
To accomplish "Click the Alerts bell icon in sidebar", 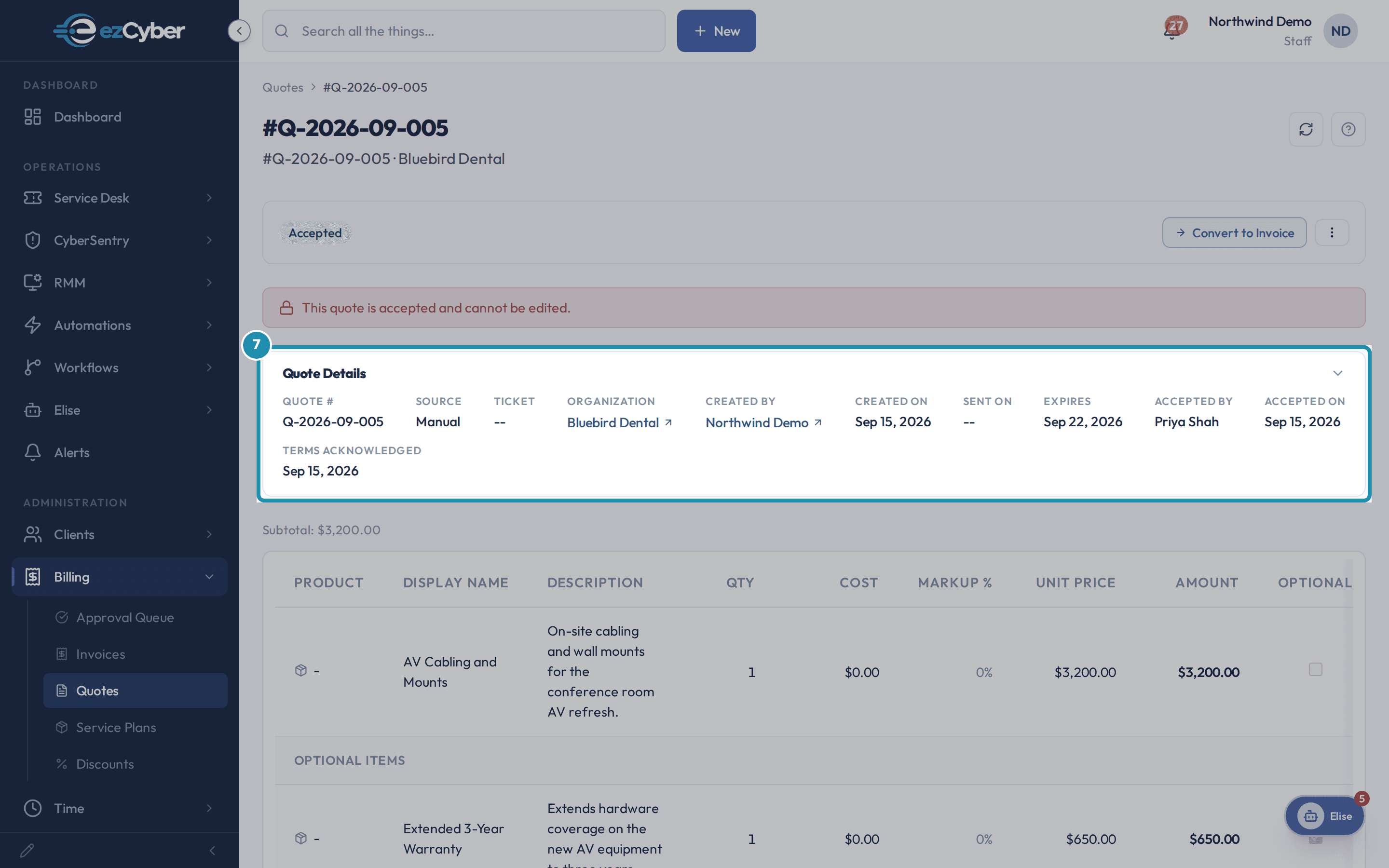I will [33, 452].
